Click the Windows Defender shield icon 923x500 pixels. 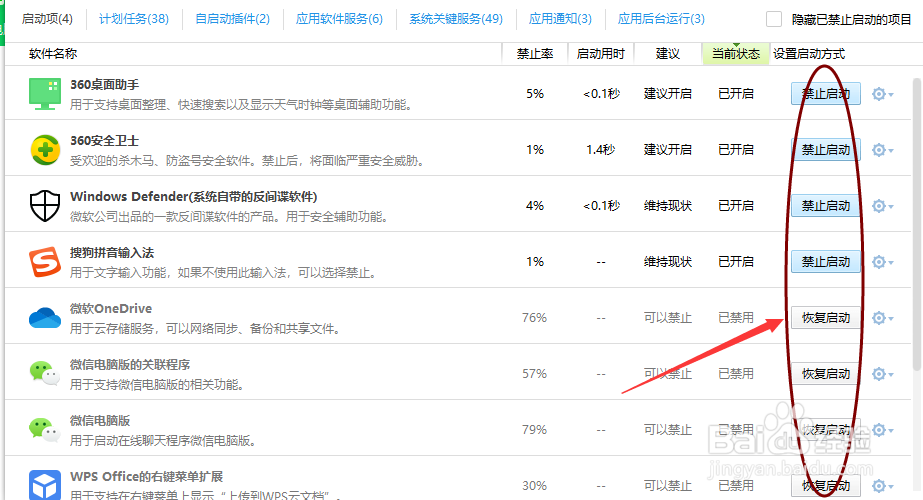tap(45, 206)
